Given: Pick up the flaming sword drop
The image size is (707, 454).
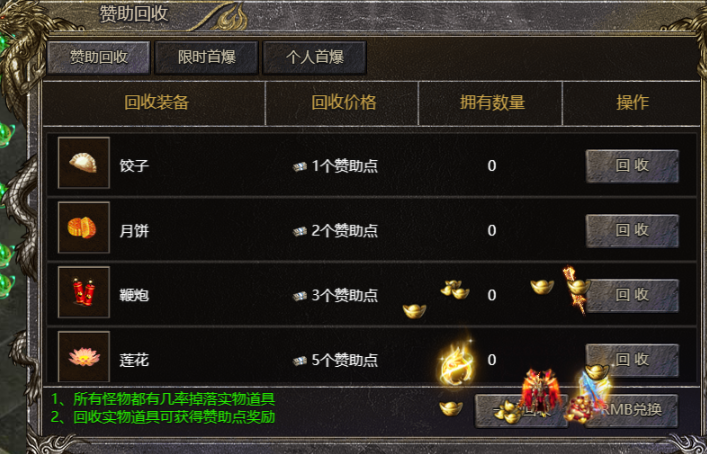Looking at the screenshot, I should (574, 289).
